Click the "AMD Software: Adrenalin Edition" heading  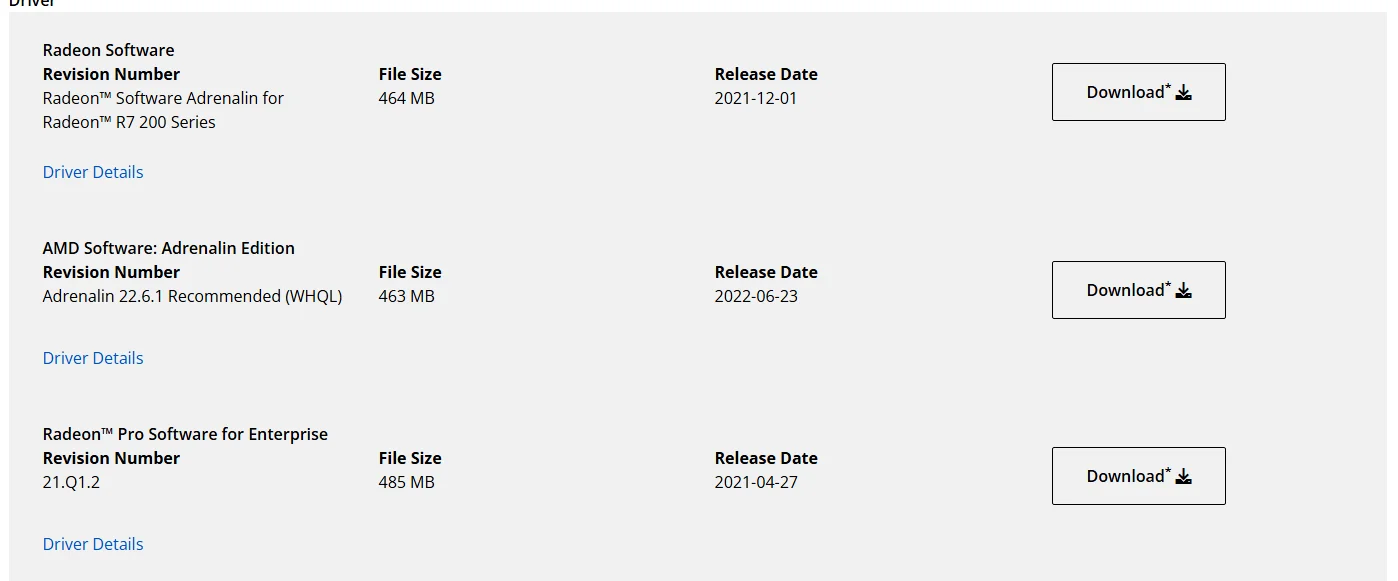[x=168, y=248]
